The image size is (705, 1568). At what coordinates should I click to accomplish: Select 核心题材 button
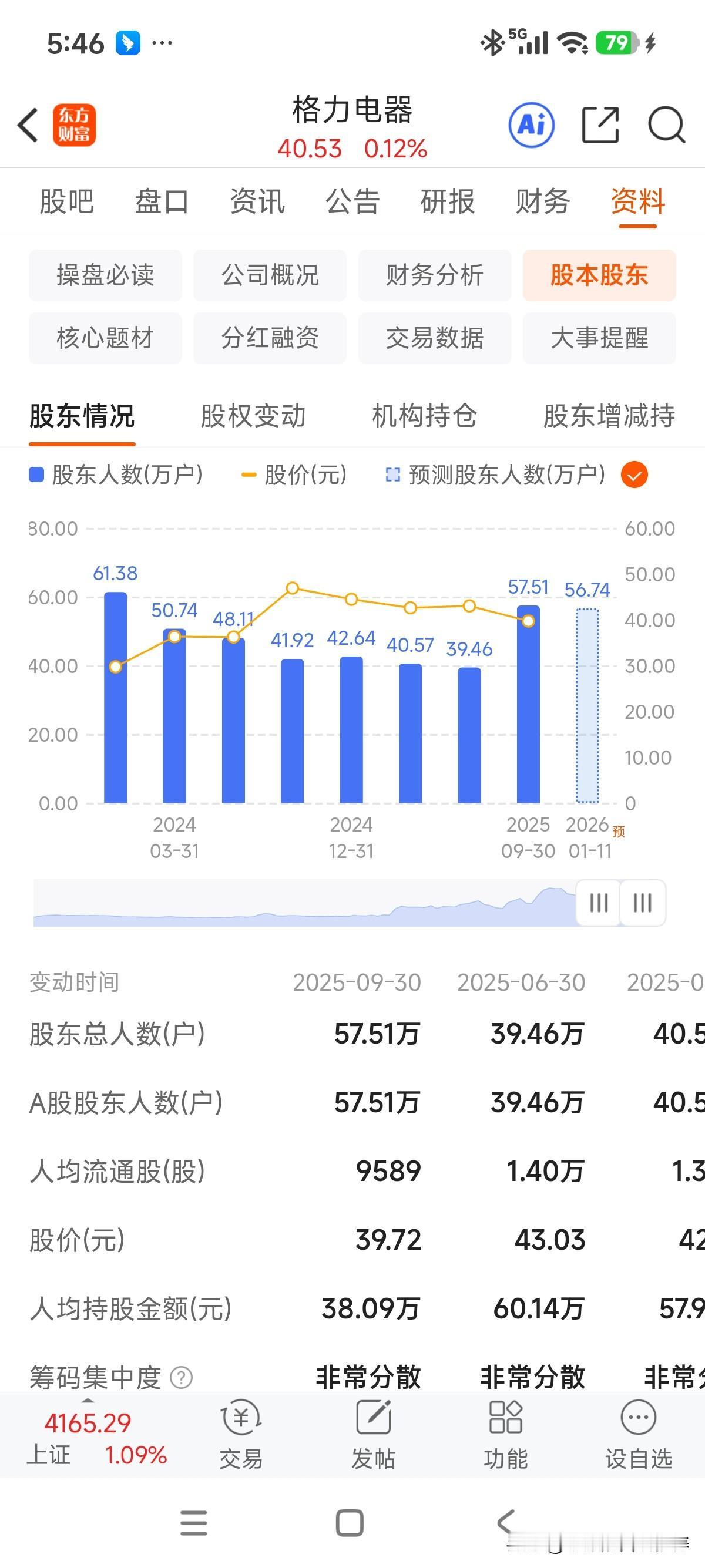coord(105,338)
